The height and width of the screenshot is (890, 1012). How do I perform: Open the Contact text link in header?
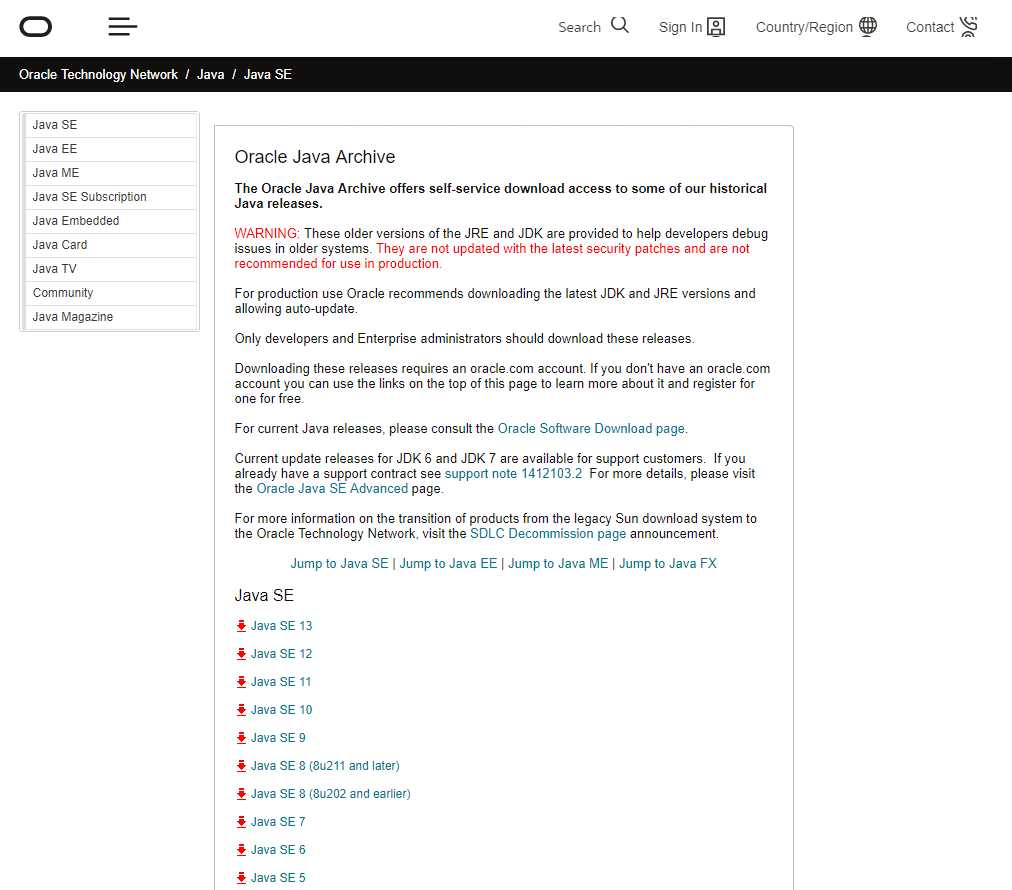tap(930, 27)
